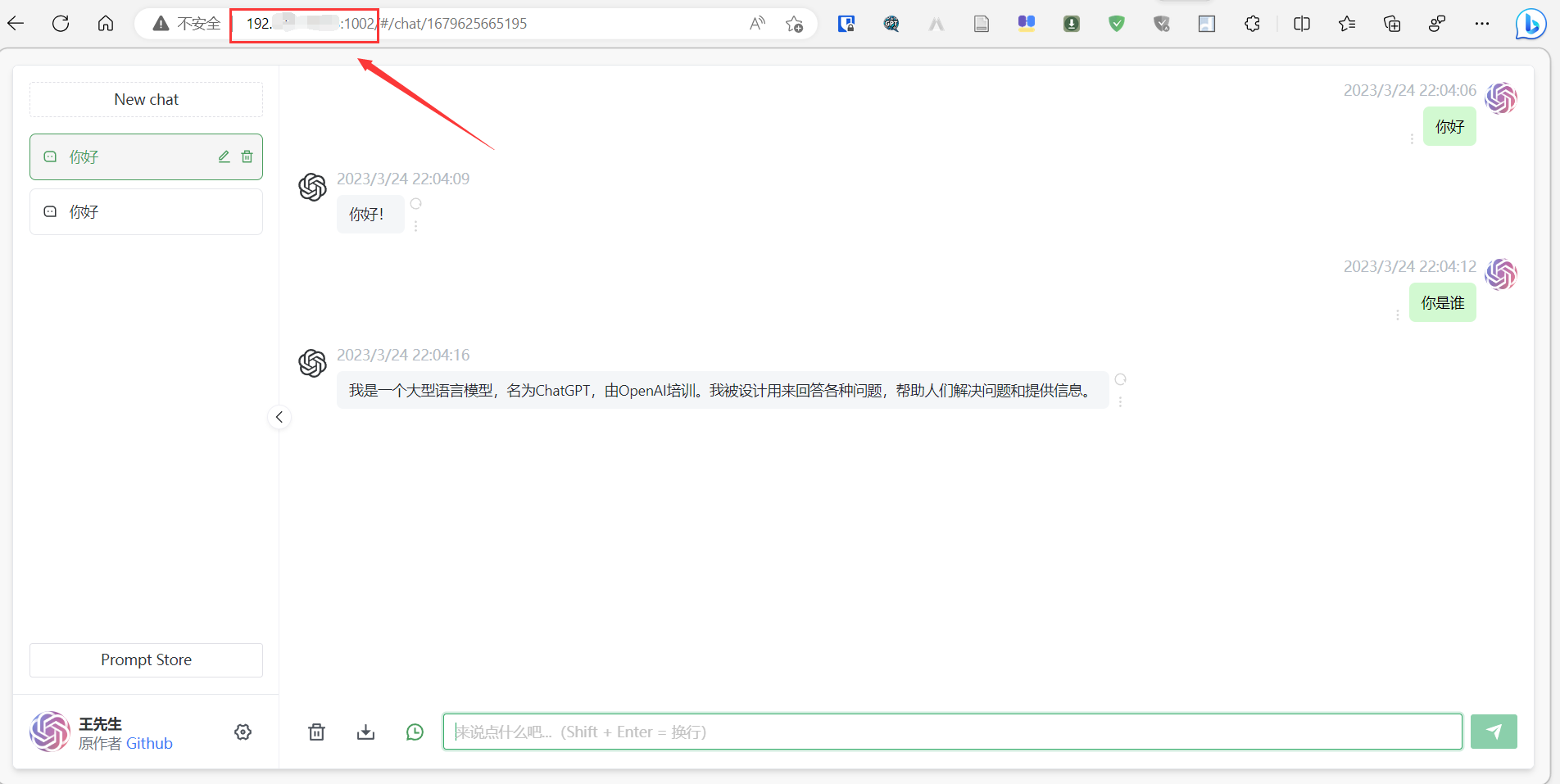The width and height of the screenshot is (1560, 784).
Task: Open the extensions puzzle icon
Action: 1252,24
